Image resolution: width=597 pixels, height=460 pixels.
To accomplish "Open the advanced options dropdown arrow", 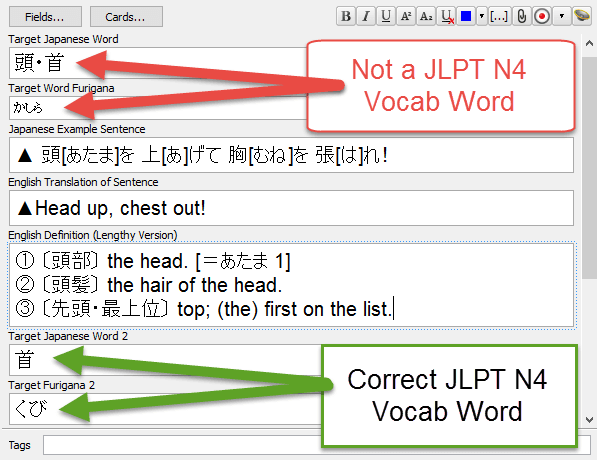I will [562, 16].
